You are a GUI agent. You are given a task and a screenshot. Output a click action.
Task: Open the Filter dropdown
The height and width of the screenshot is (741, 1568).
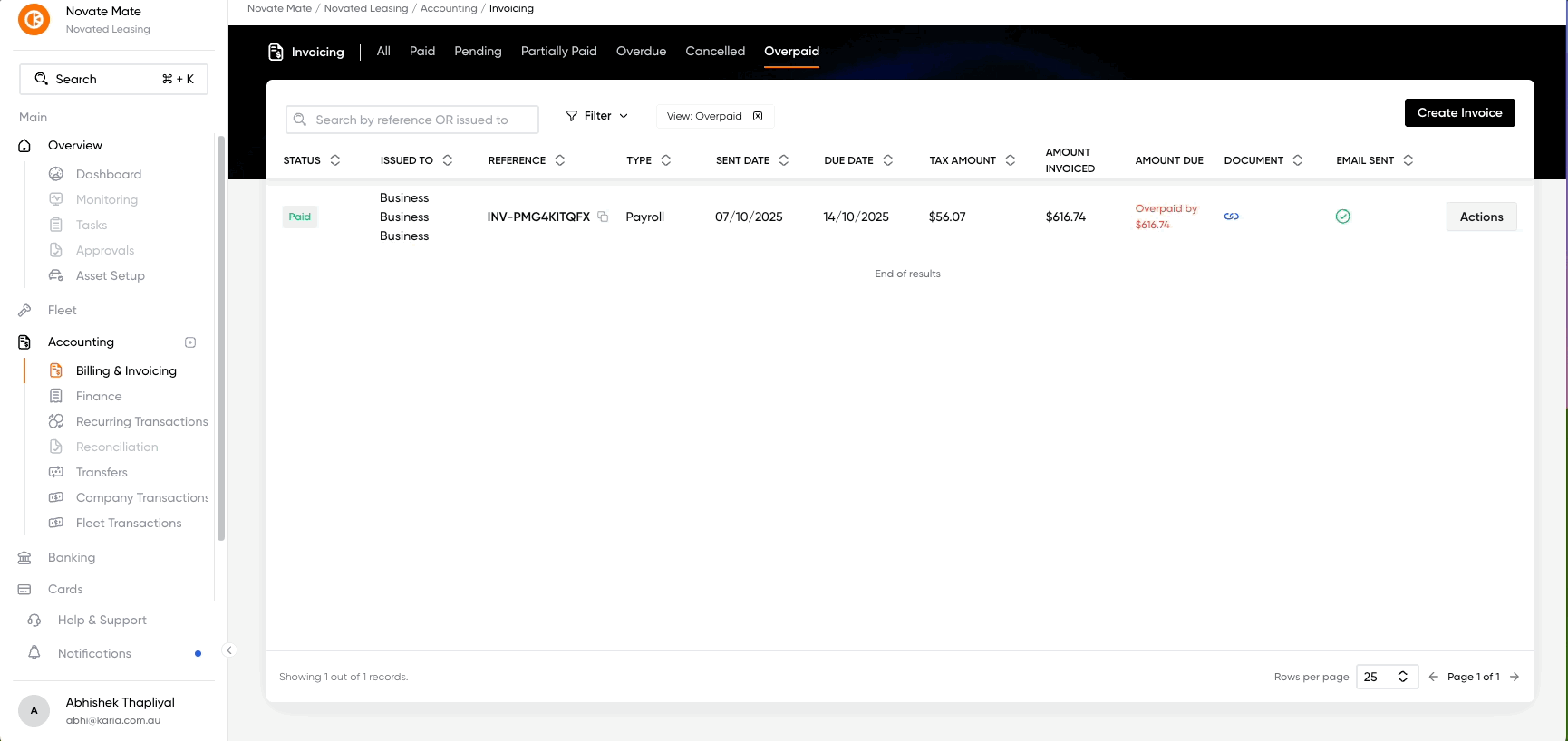click(597, 116)
